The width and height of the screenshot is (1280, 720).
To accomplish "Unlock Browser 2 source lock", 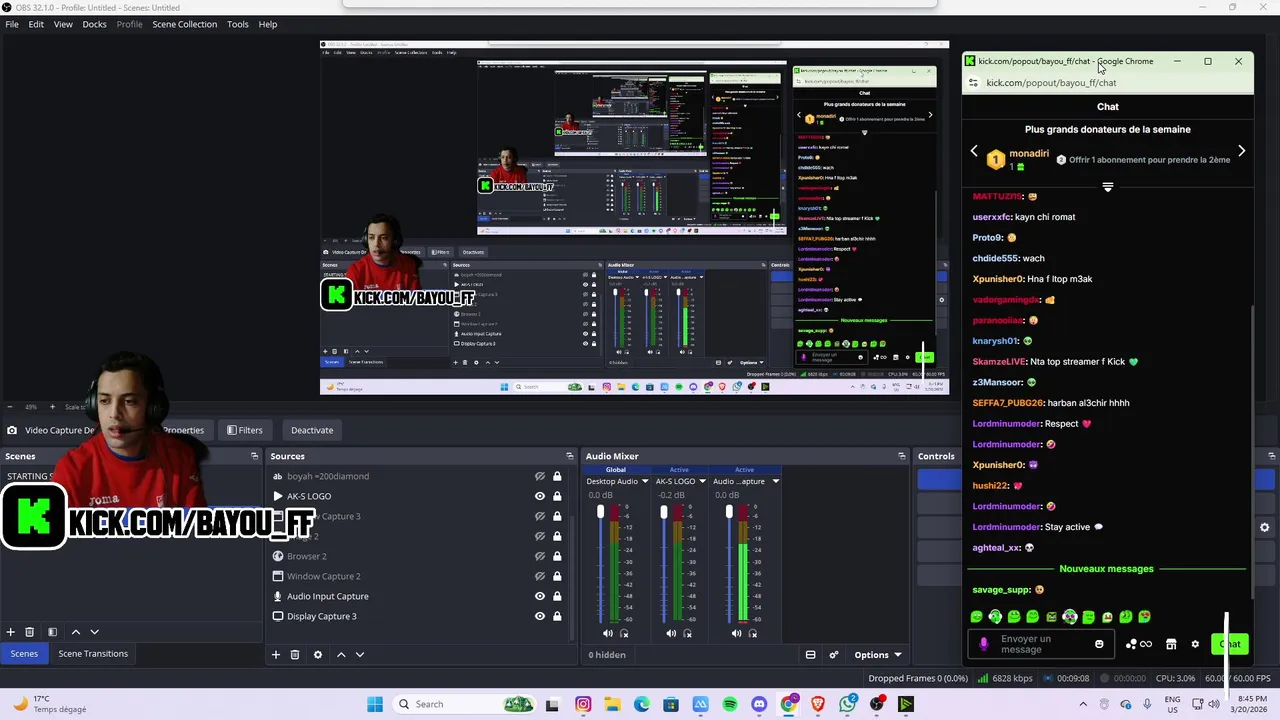I will tap(557, 556).
